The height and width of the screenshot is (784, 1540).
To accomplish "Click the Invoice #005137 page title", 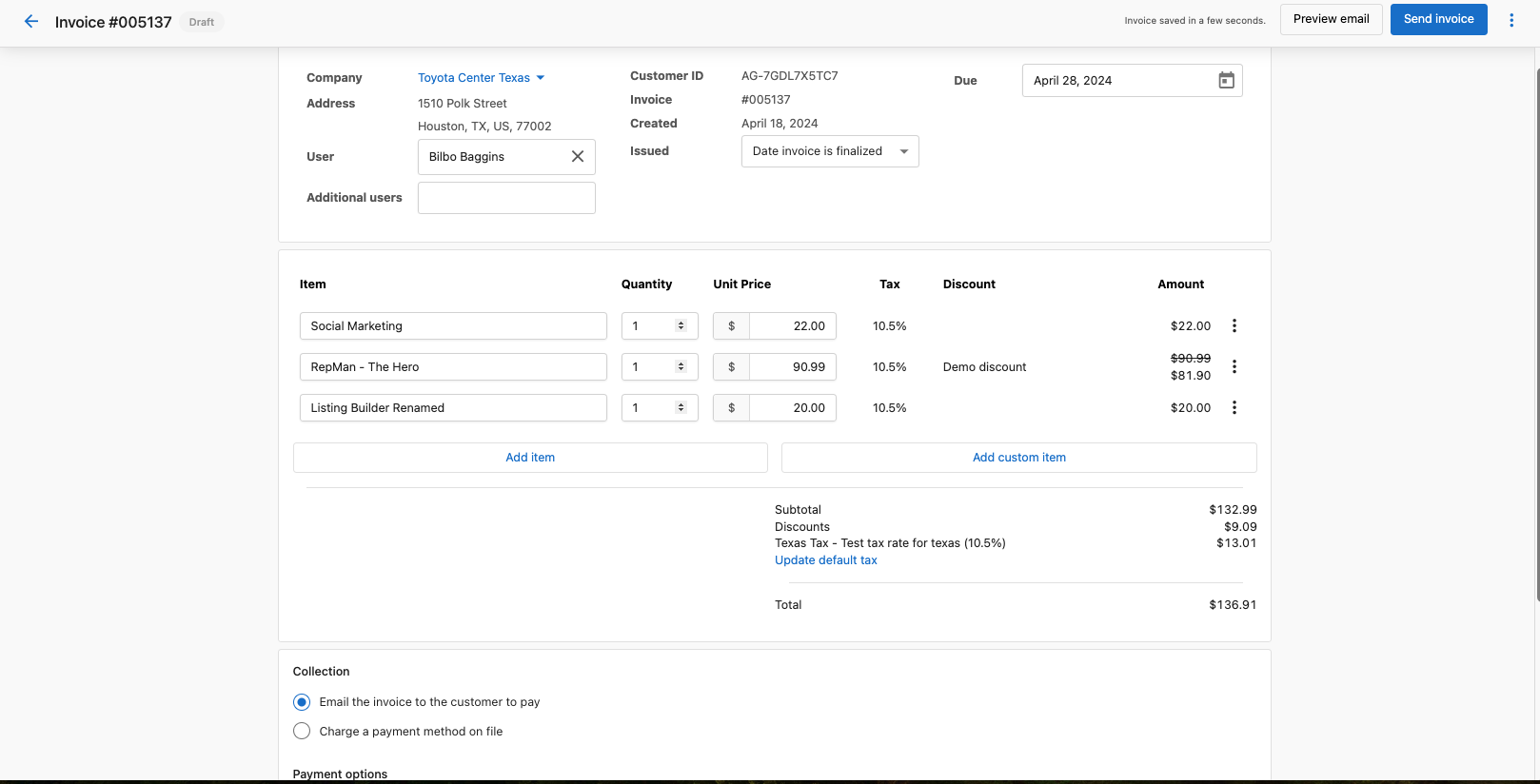I will coord(113,22).
